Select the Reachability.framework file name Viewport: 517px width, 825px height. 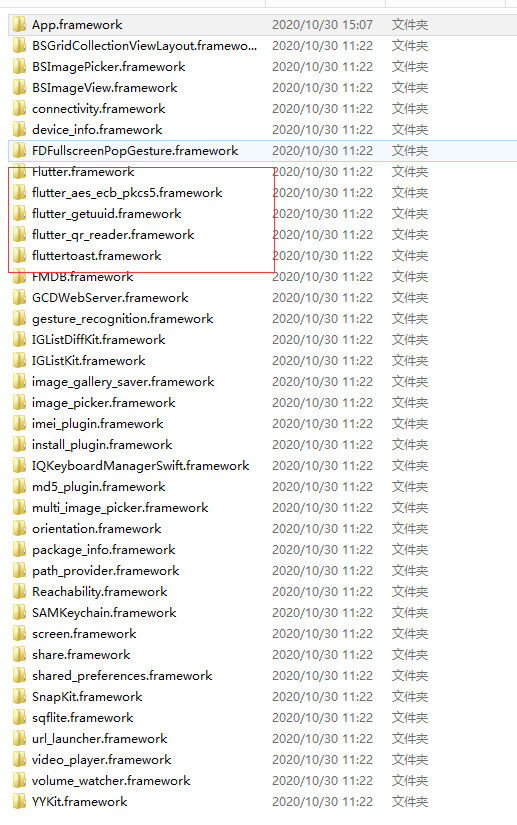tap(100, 592)
